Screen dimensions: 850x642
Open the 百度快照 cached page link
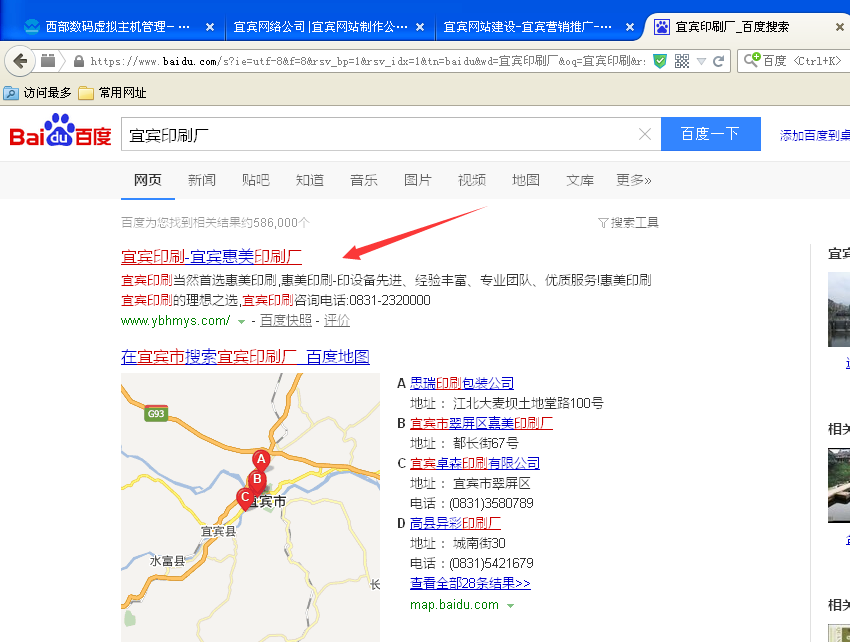pos(286,320)
